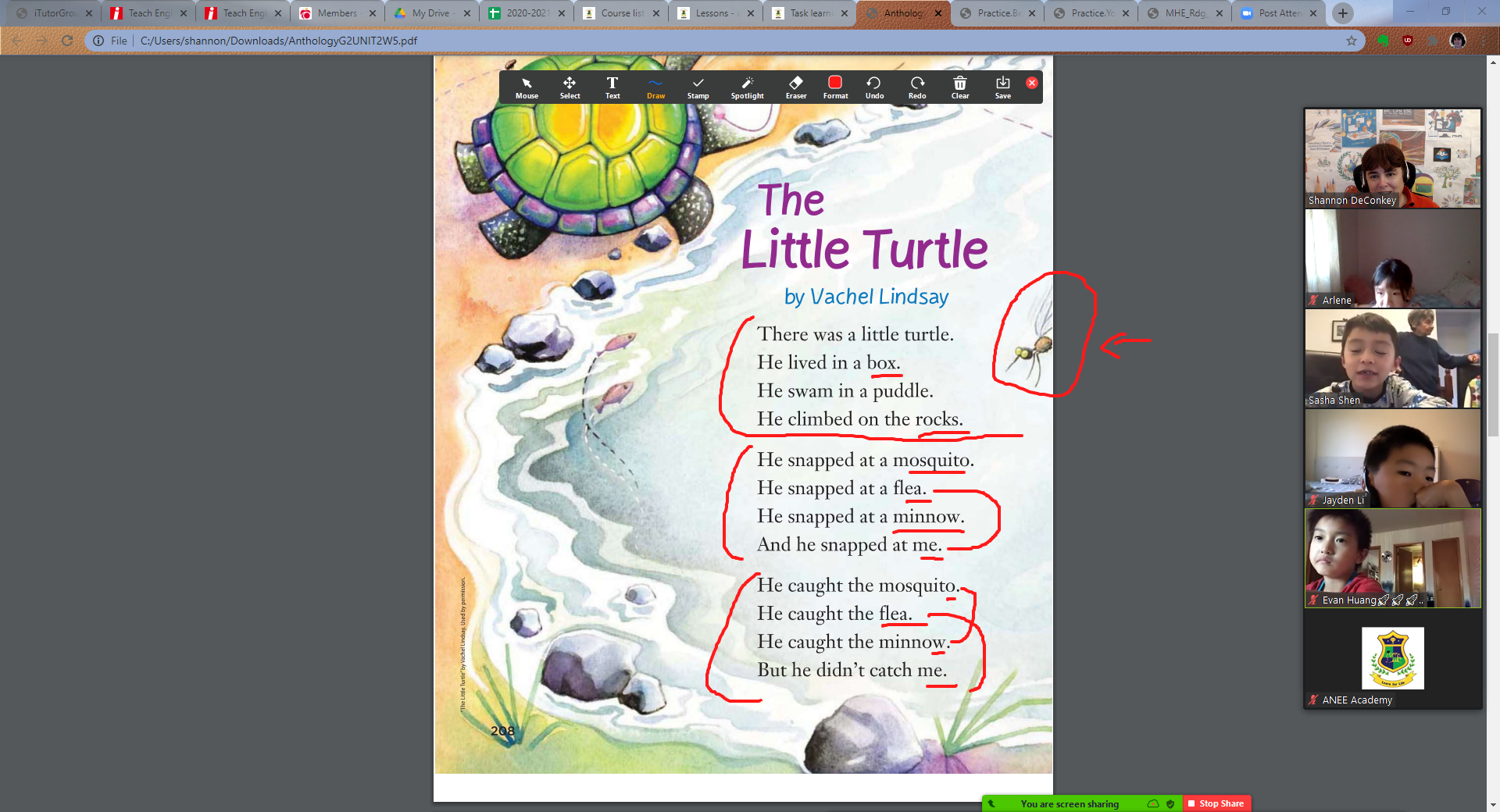Image resolution: width=1500 pixels, height=812 pixels.
Task: Click the green extension icon in Chrome
Action: tap(1383, 41)
